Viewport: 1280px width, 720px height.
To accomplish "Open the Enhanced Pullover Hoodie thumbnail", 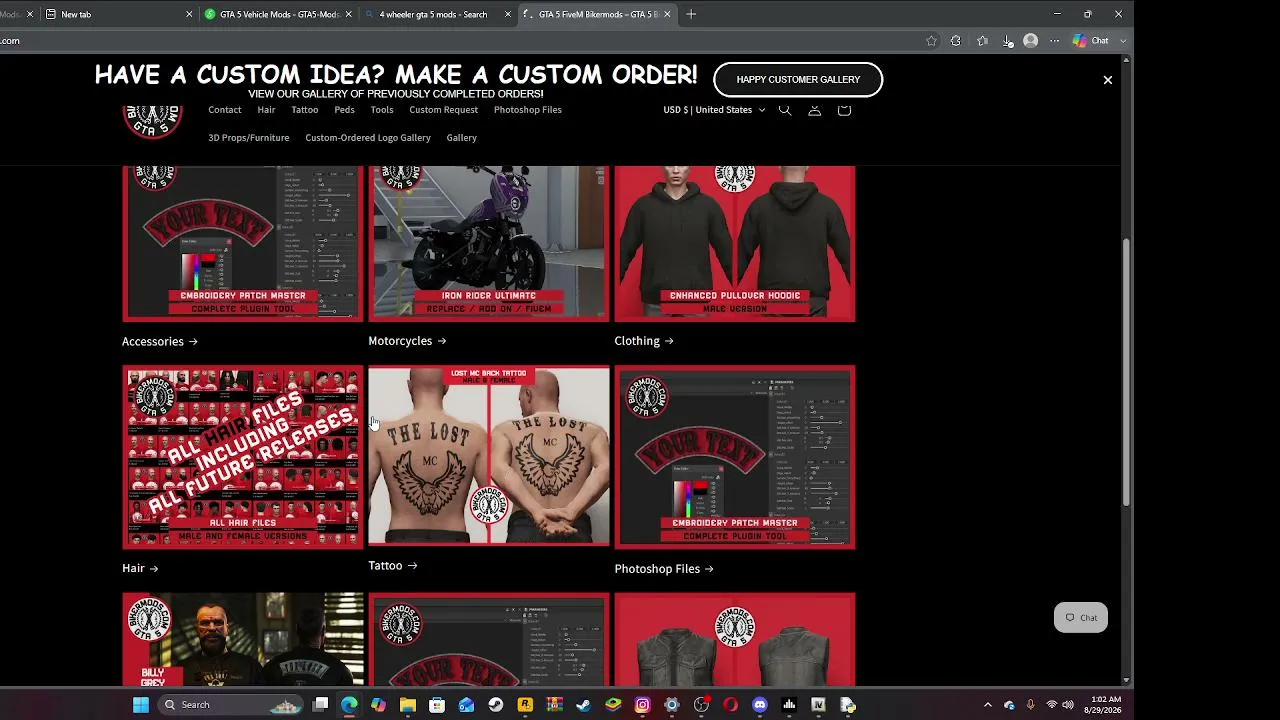I will pos(735,244).
